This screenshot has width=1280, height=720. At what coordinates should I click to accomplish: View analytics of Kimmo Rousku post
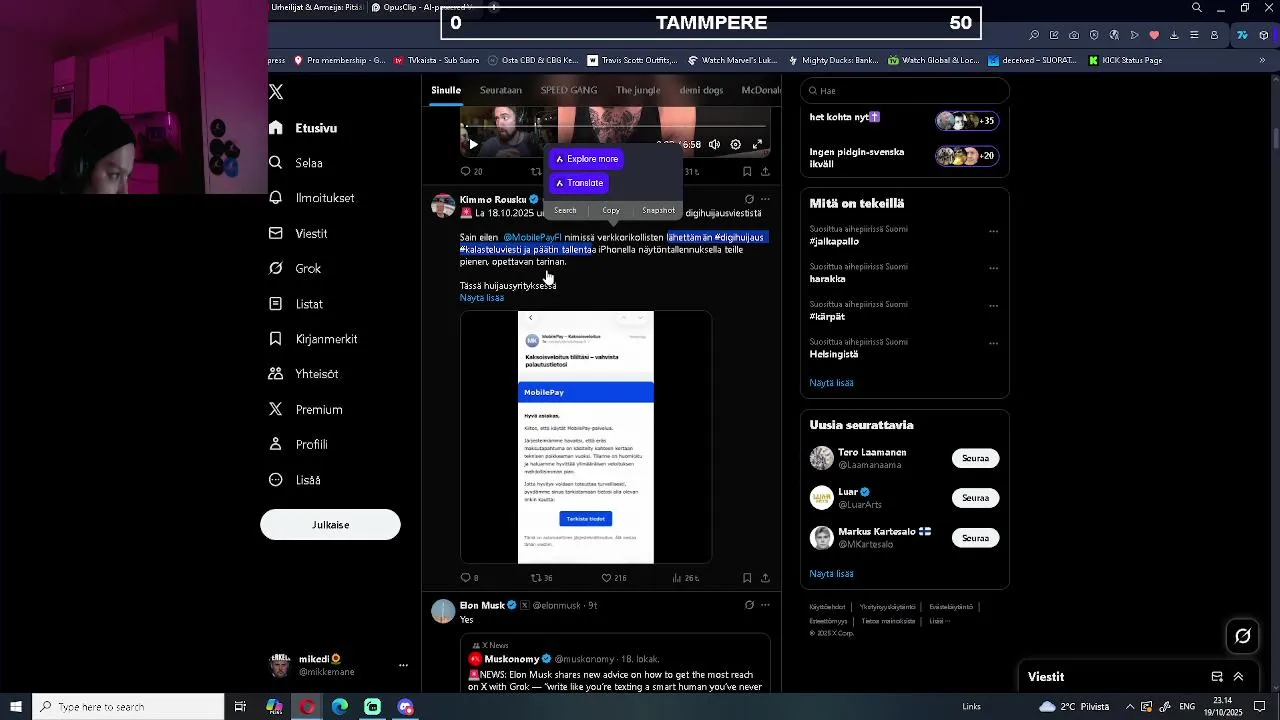click(x=685, y=578)
